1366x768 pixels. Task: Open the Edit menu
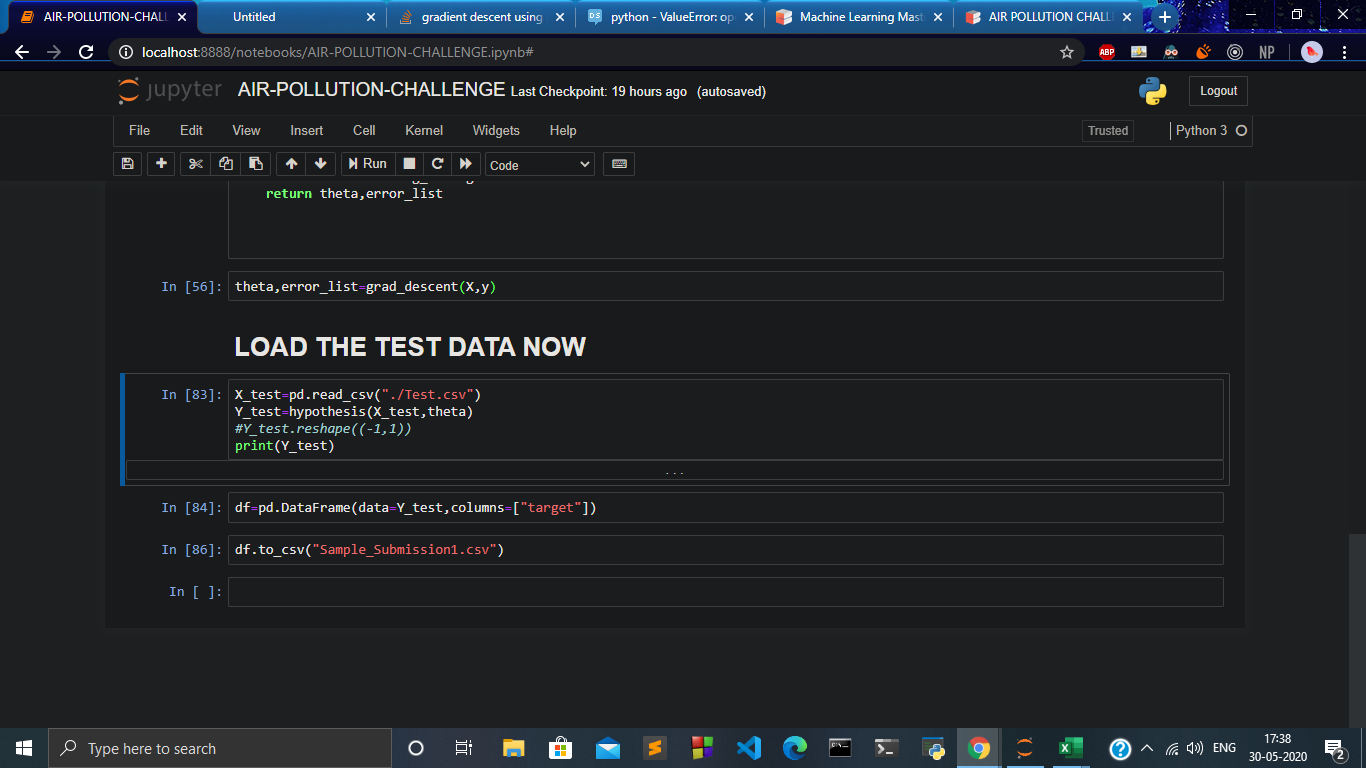click(191, 131)
